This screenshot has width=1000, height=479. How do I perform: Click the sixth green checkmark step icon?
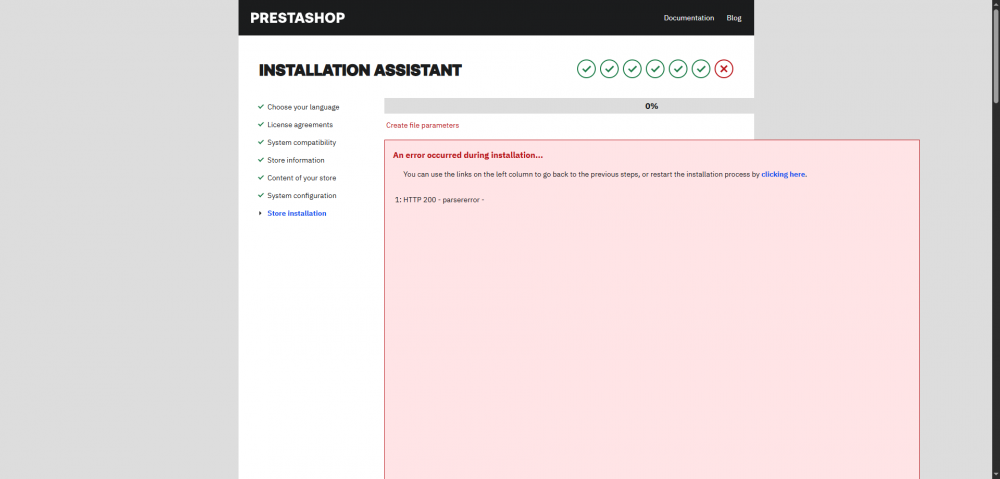701,68
